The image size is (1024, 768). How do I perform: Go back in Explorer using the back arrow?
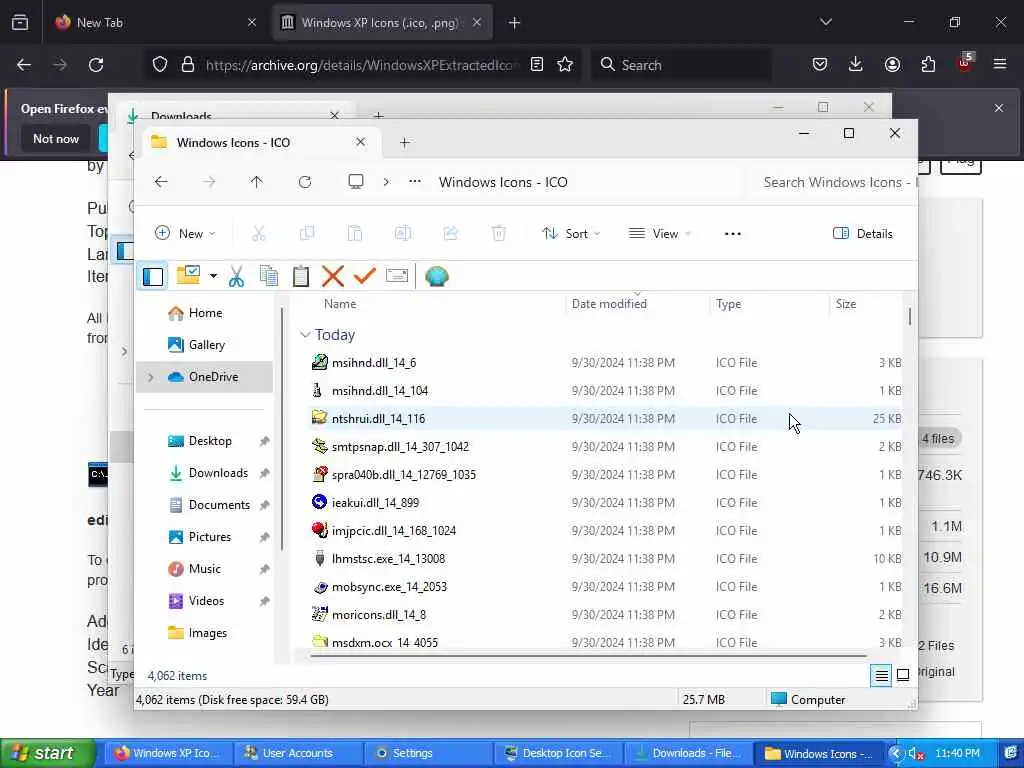(x=161, y=182)
